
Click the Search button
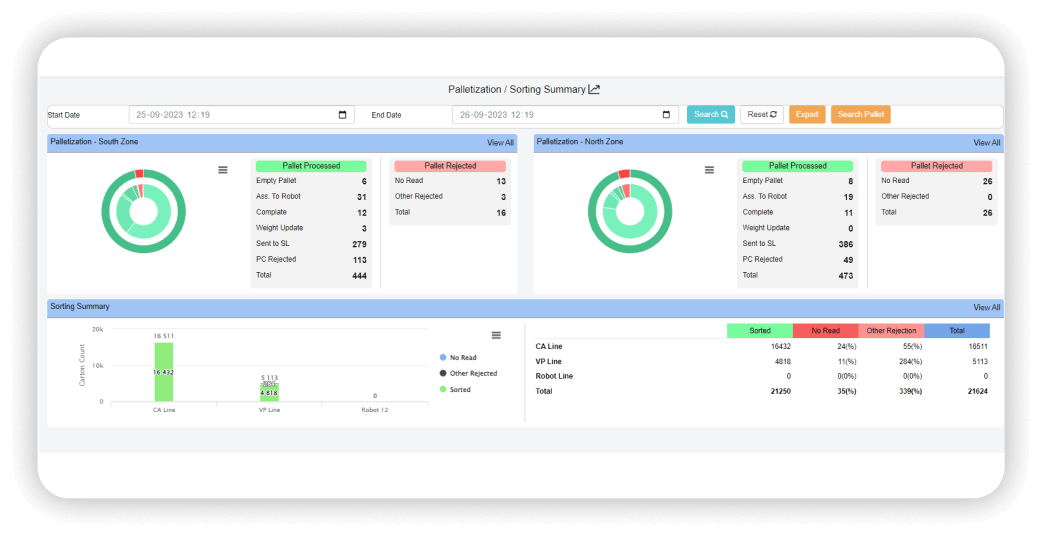tap(711, 115)
